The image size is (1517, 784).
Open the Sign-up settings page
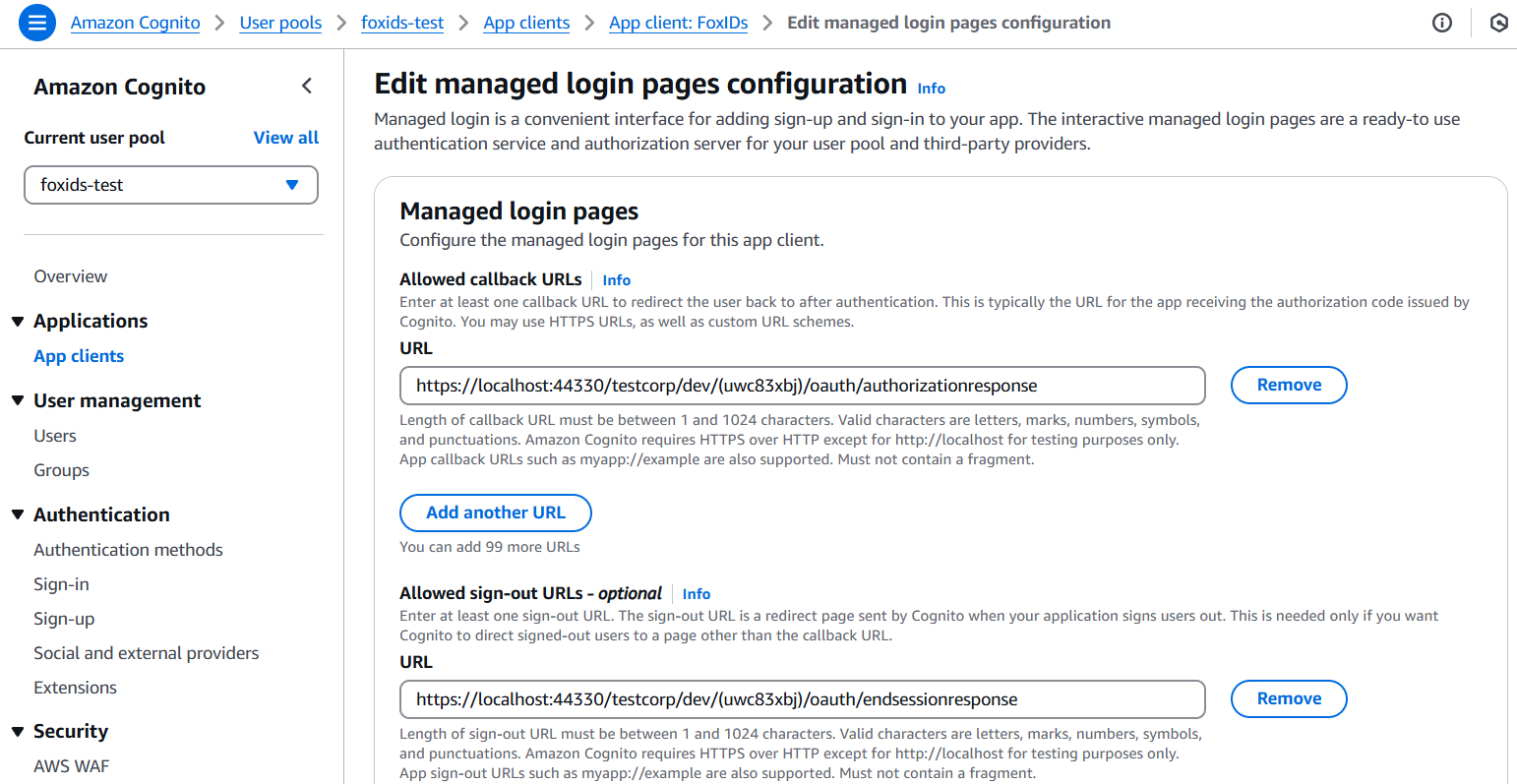[61, 618]
